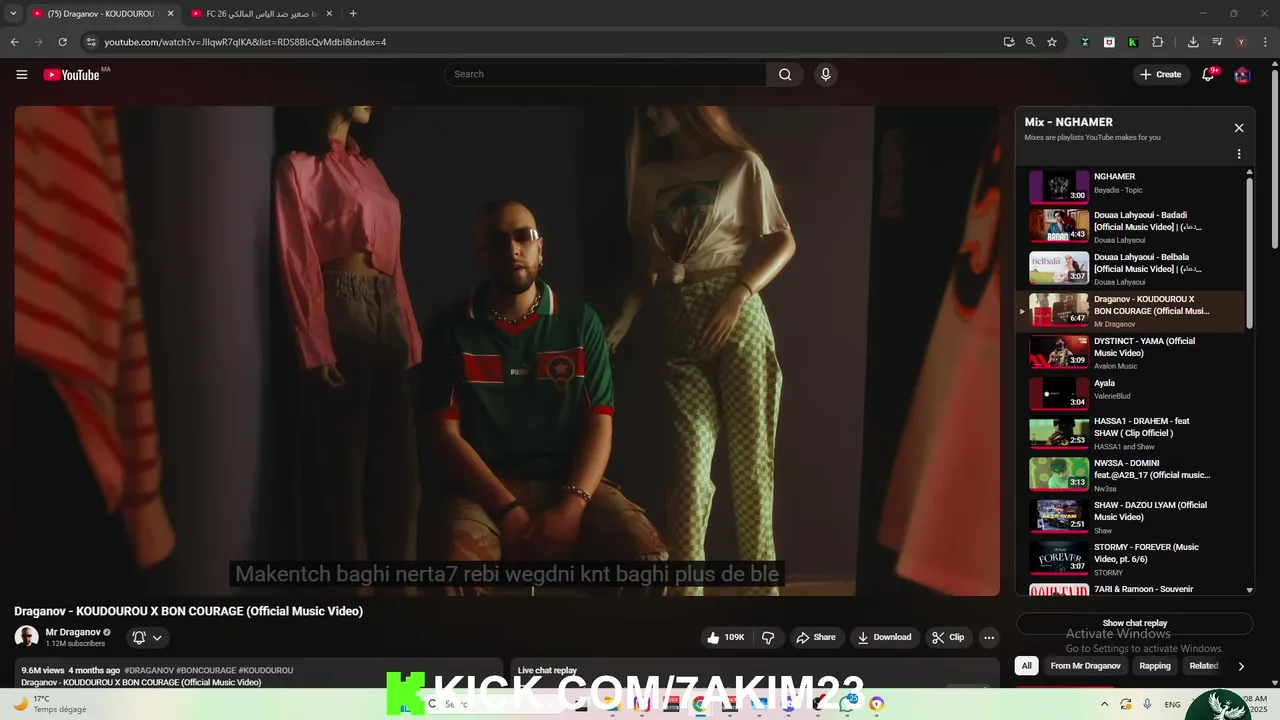
Task: Open Mr Draganov channel avatar
Action: tap(27, 637)
